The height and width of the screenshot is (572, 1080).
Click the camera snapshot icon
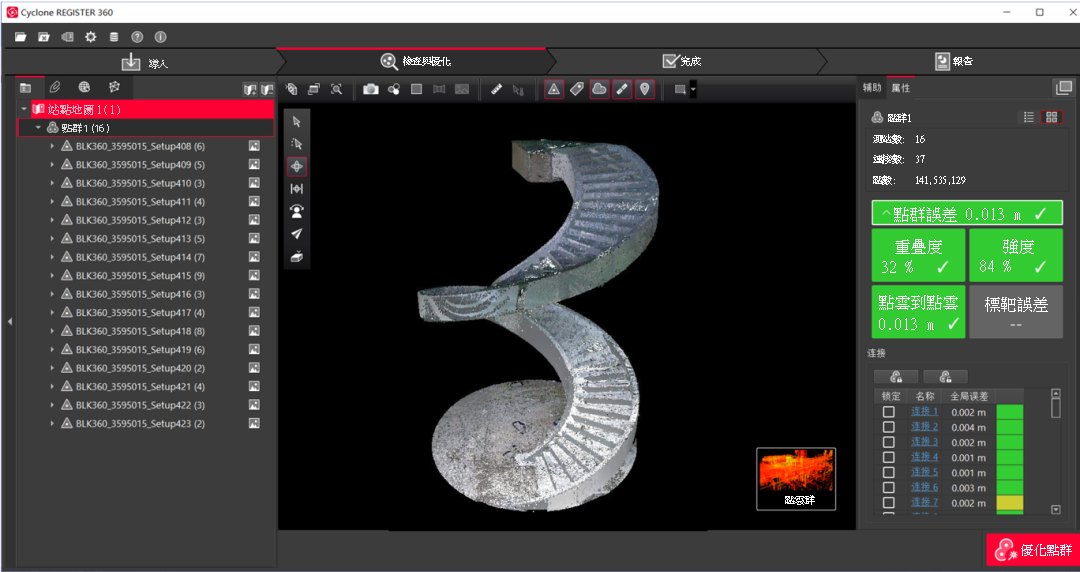(x=371, y=89)
